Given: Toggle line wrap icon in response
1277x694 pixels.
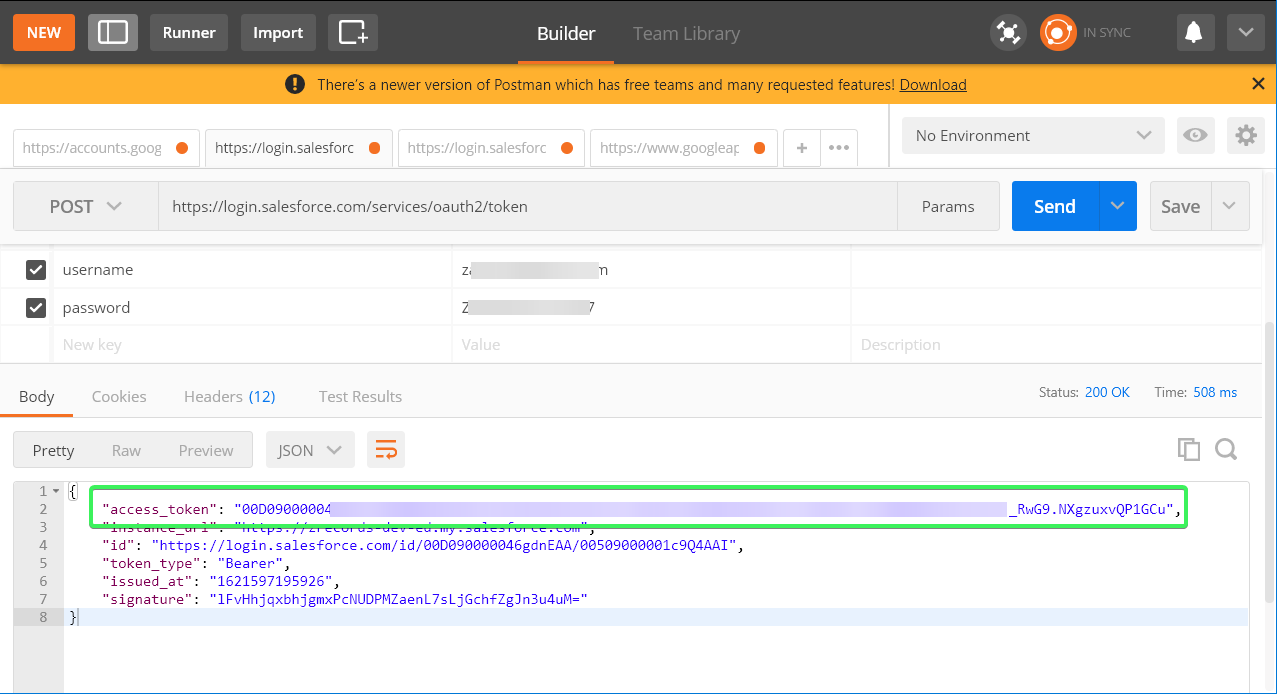Looking at the screenshot, I should [x=385, y=450].
